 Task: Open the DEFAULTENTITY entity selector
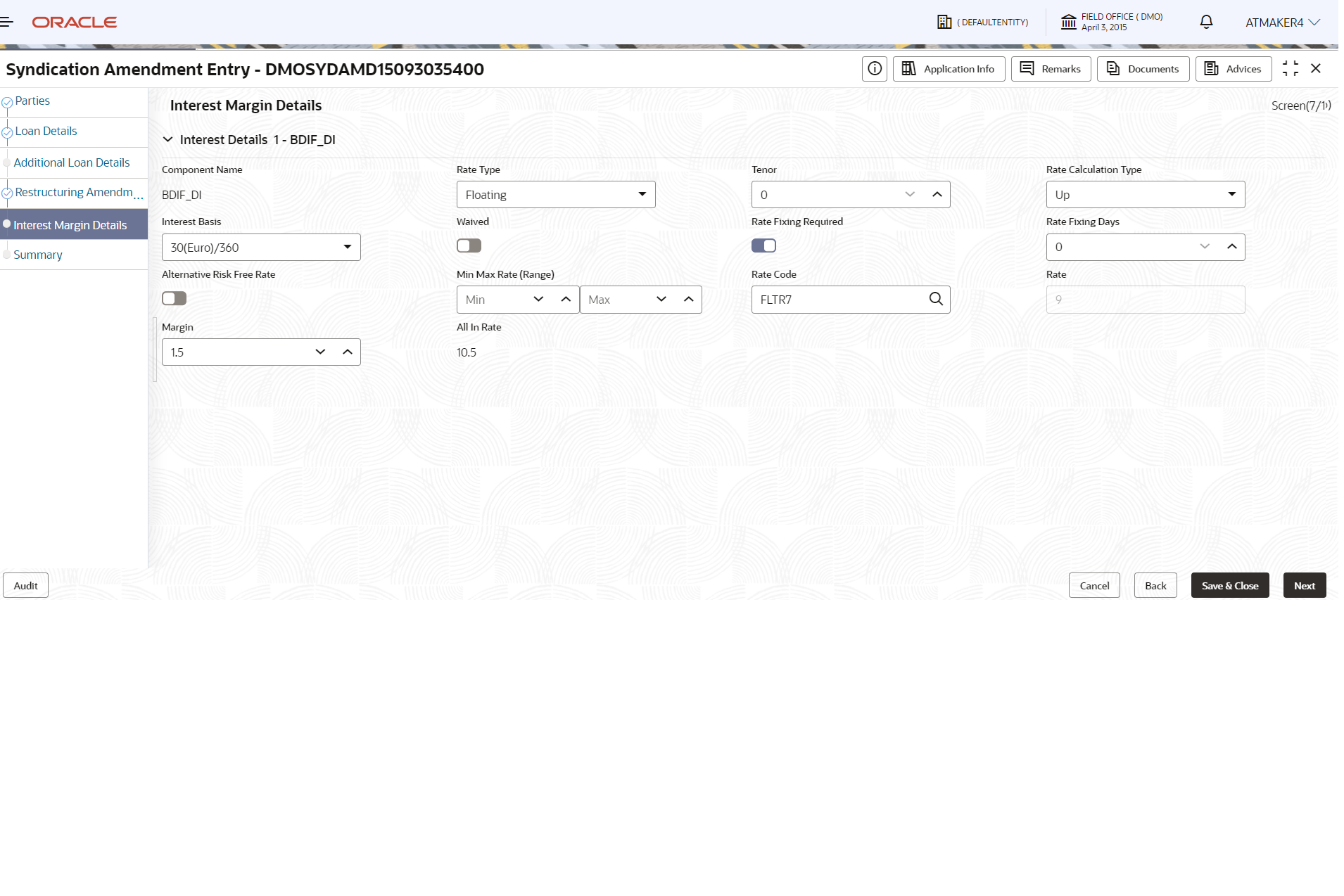[x=983, y=23]
